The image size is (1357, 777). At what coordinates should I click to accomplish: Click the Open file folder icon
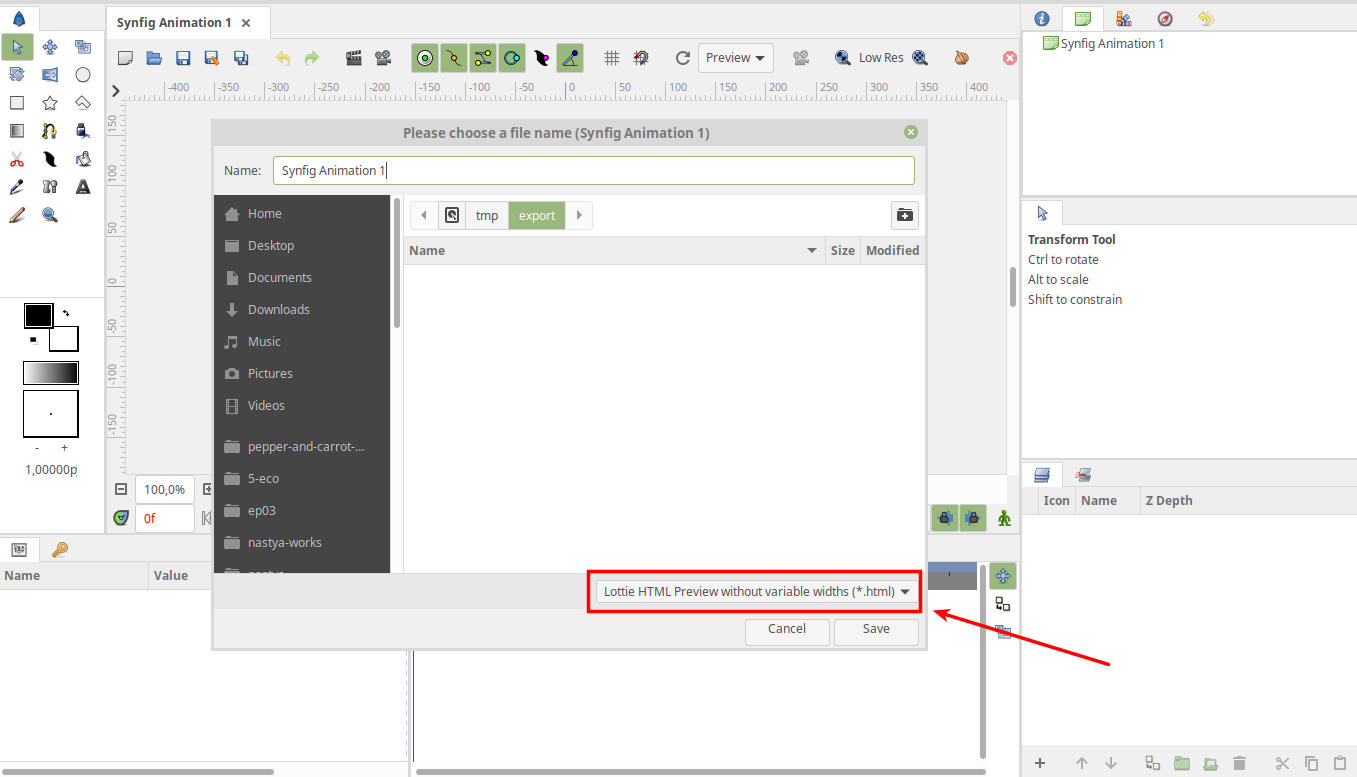tap(154, 58)
